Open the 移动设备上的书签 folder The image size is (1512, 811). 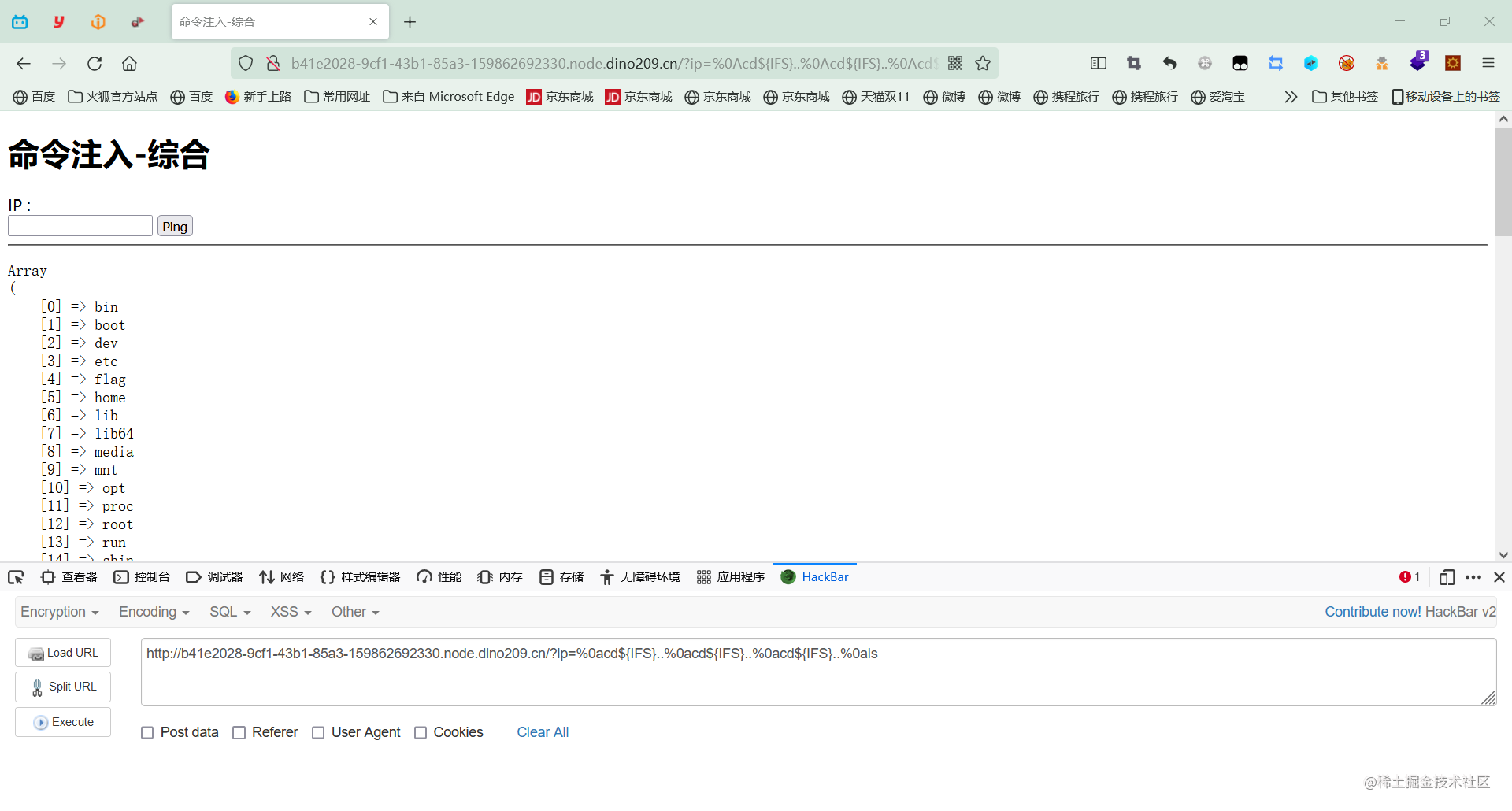tap(1446, 97)
